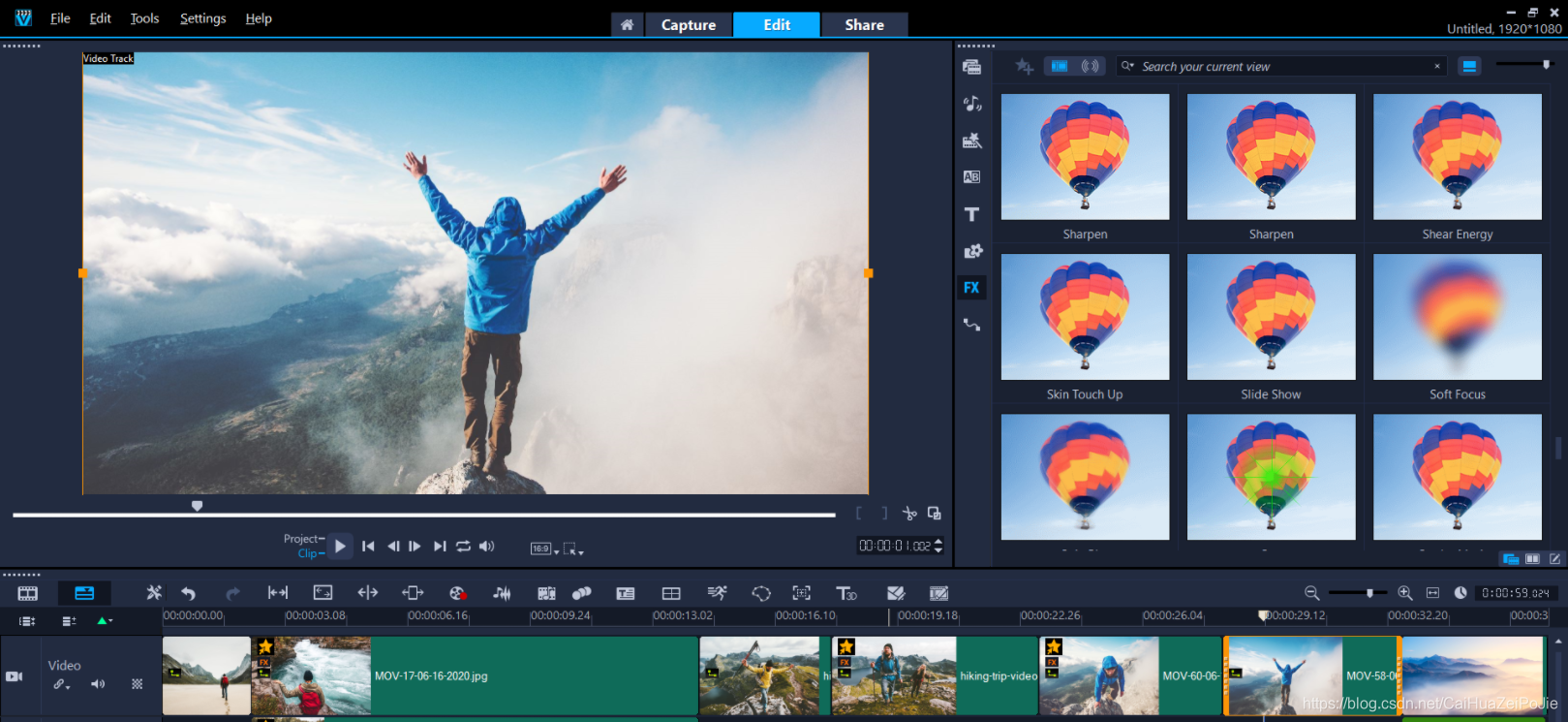Open the Media library panel
Image resolution: width=1568 pixels, height=722 pixels.
coord(971,67)
